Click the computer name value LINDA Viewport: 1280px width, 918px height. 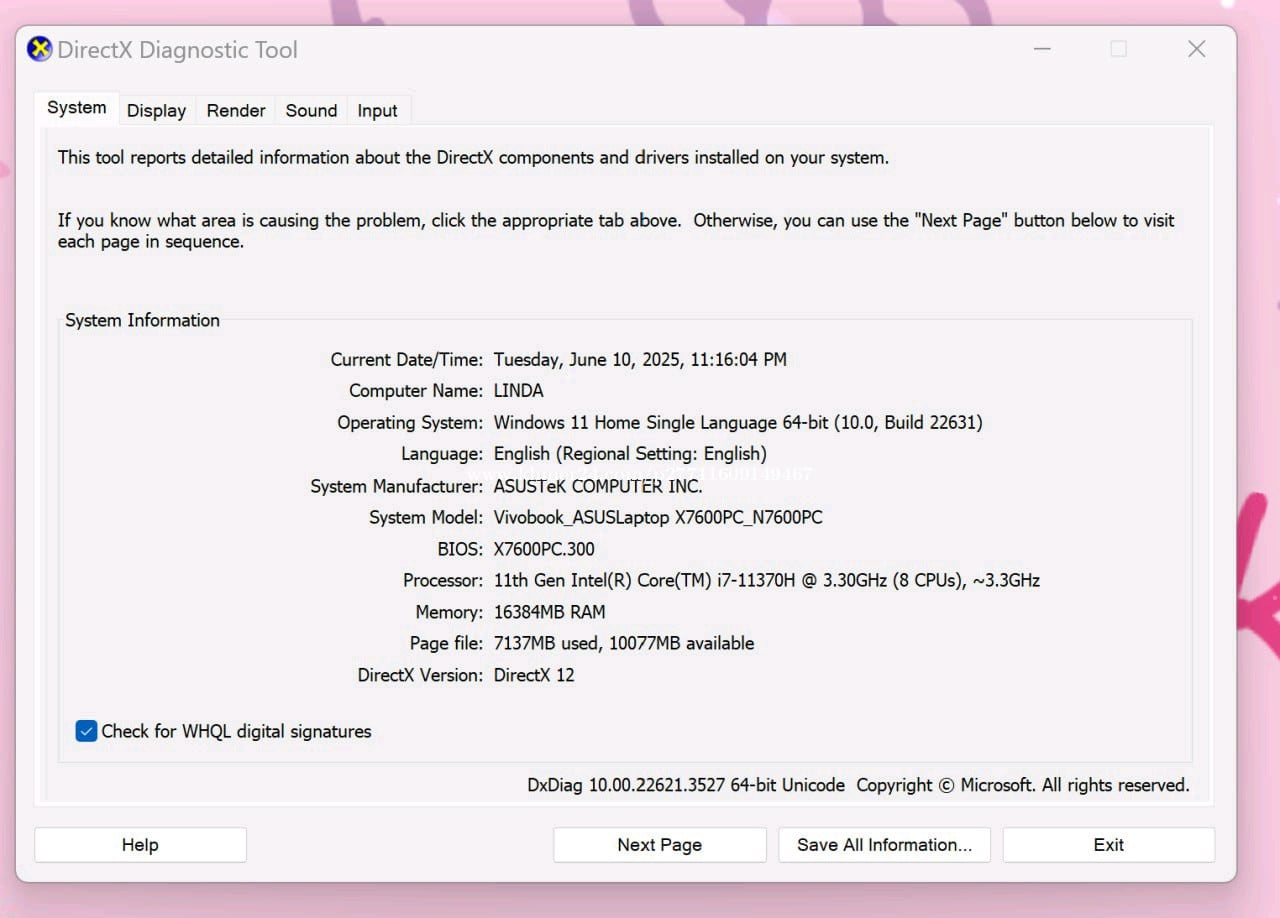click(518, 391)
